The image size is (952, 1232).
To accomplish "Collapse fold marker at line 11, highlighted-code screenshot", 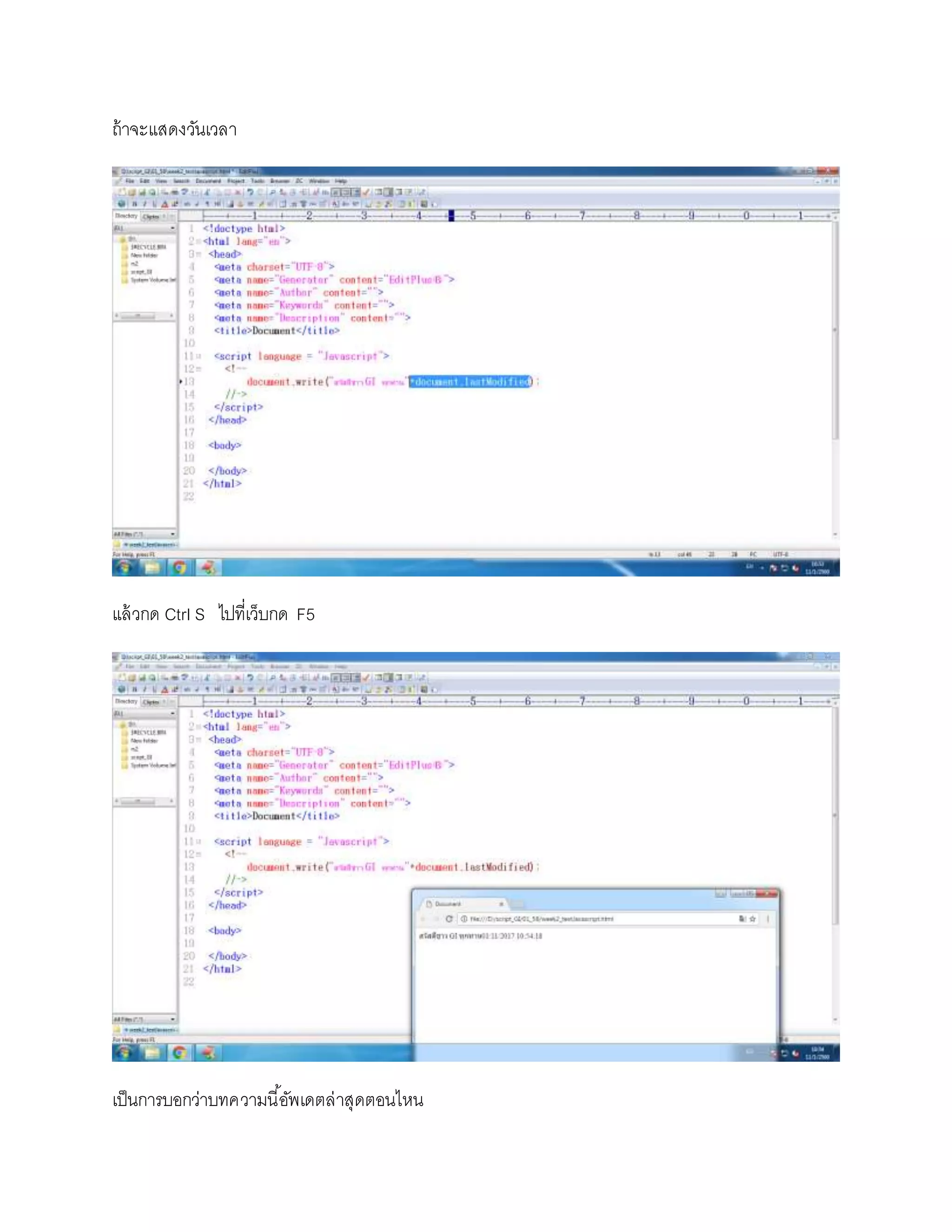I will click(x=198, y=357).
